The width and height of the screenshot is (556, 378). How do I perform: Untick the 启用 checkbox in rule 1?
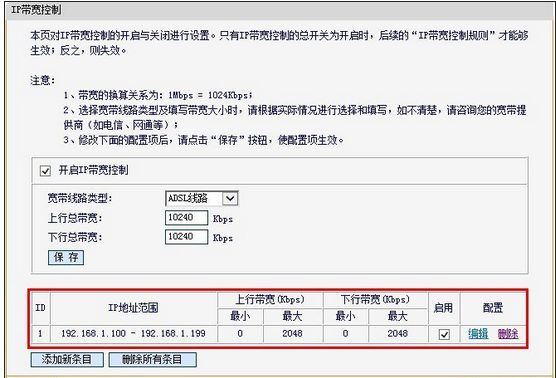pyautogui.click(x=444, y=334)
